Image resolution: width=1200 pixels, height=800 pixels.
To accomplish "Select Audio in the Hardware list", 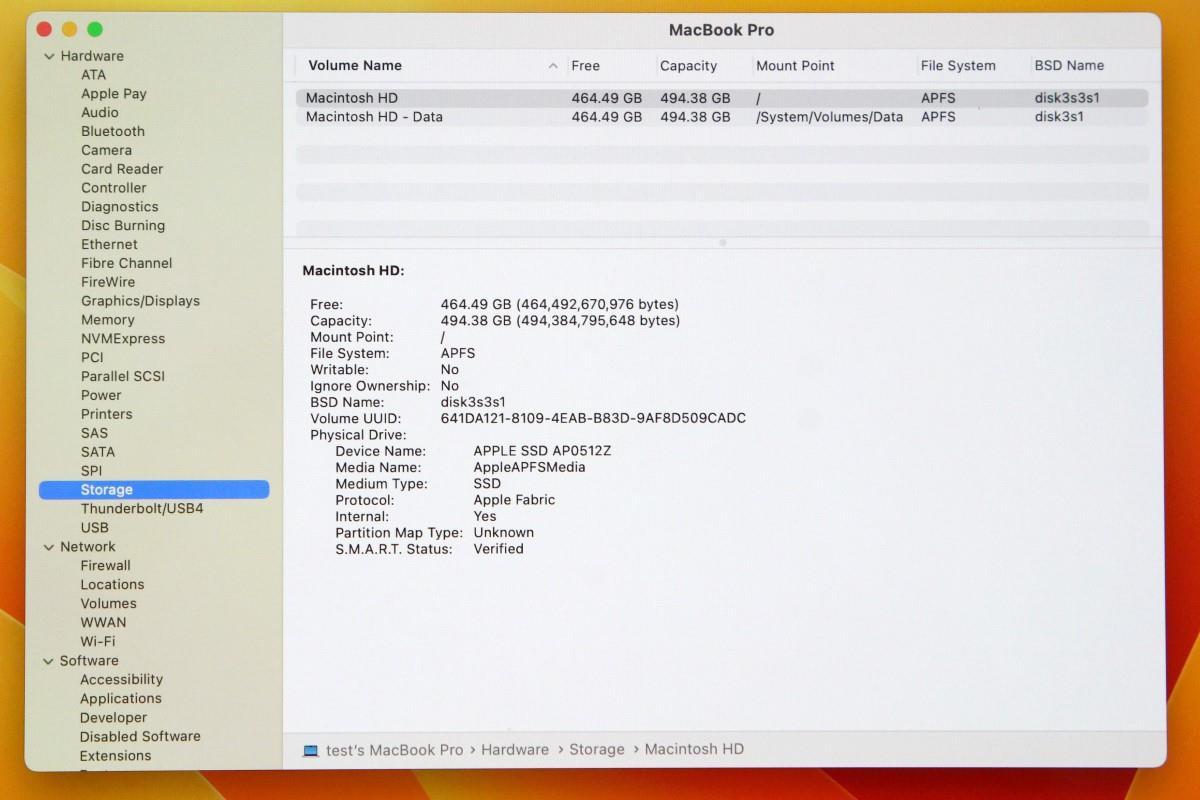I will 100,113.
